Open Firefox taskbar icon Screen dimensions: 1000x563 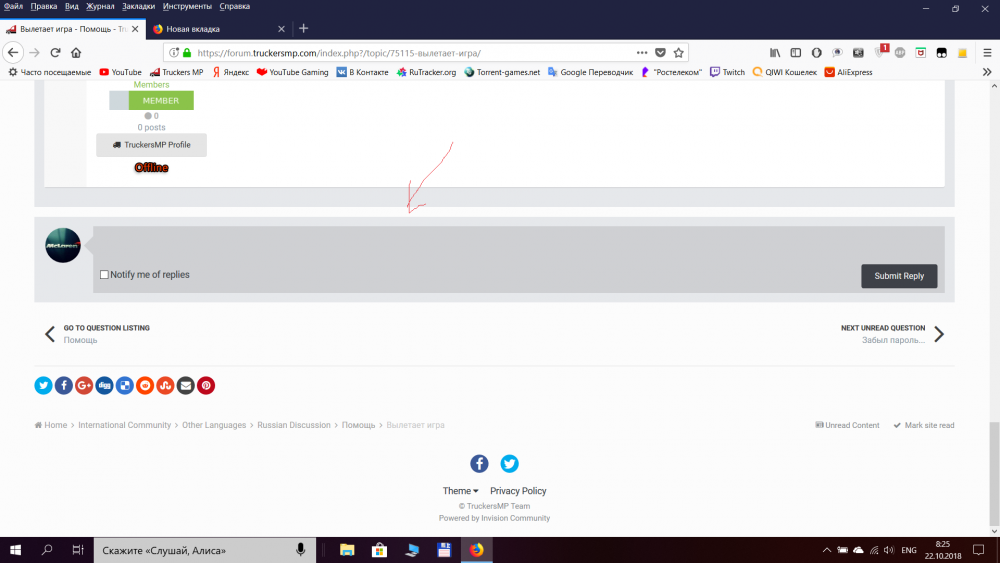click(x=476, y=550)
